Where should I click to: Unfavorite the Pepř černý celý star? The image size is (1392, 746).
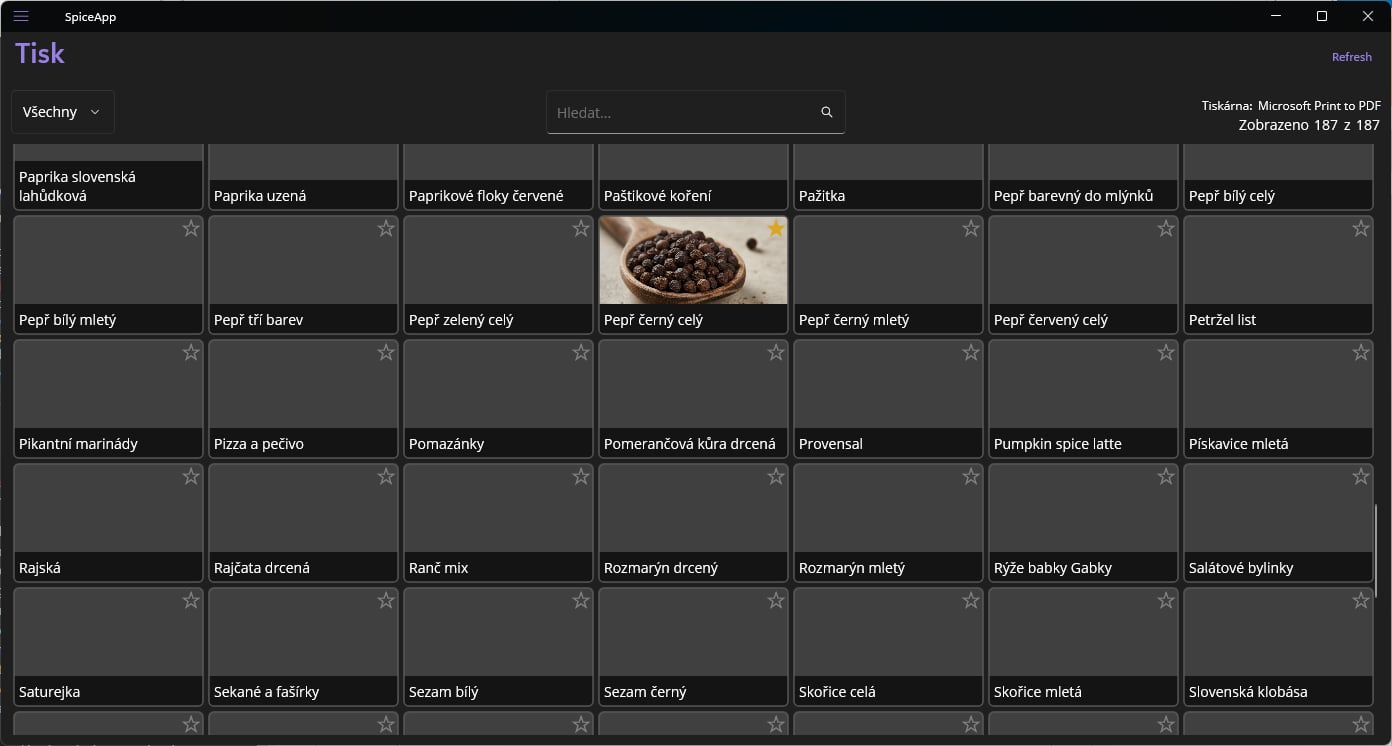[x=775, y=229]
